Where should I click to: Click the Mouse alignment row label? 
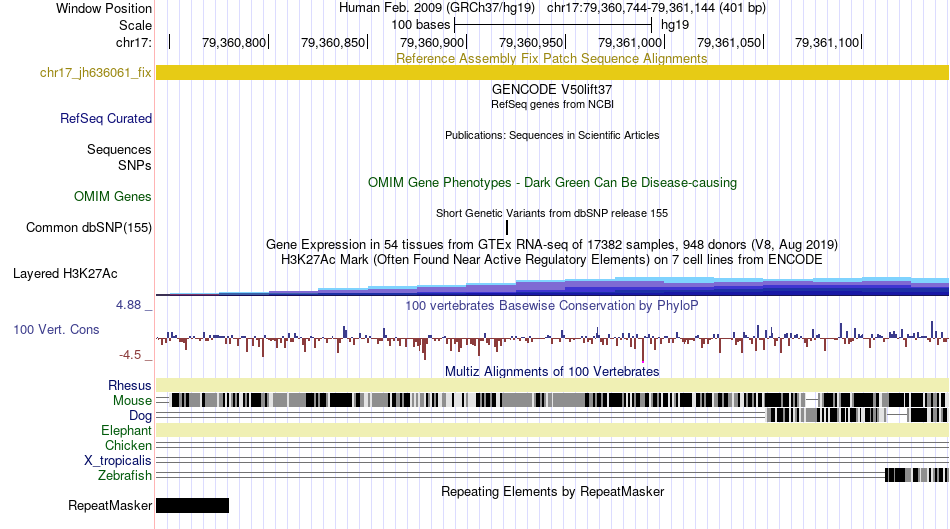click(x=132, y=401)
